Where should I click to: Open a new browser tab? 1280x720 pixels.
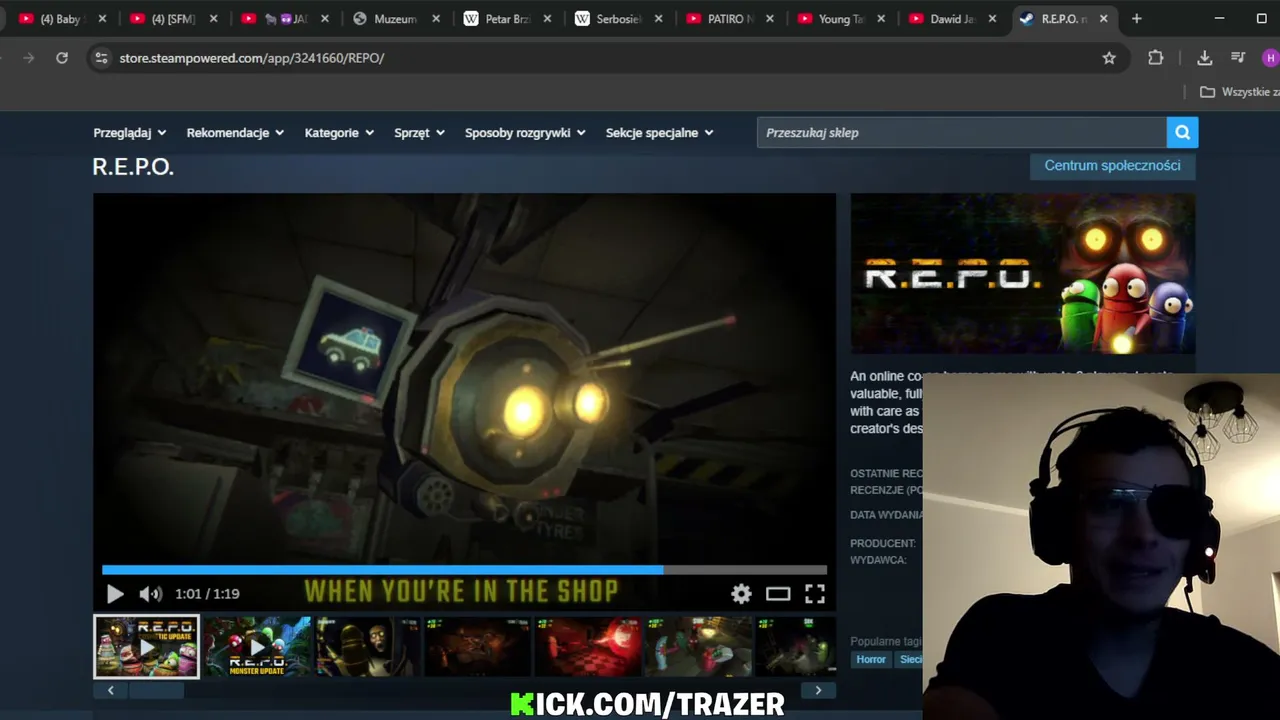[1137, 19]
